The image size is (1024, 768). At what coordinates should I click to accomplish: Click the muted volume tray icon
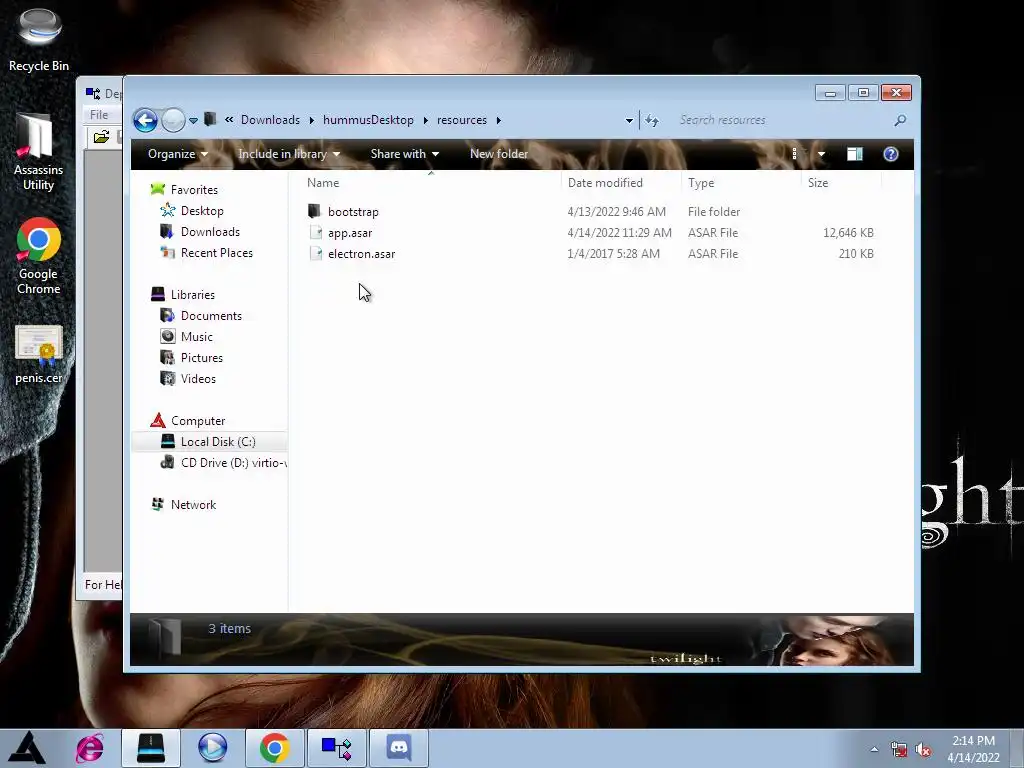923,750
